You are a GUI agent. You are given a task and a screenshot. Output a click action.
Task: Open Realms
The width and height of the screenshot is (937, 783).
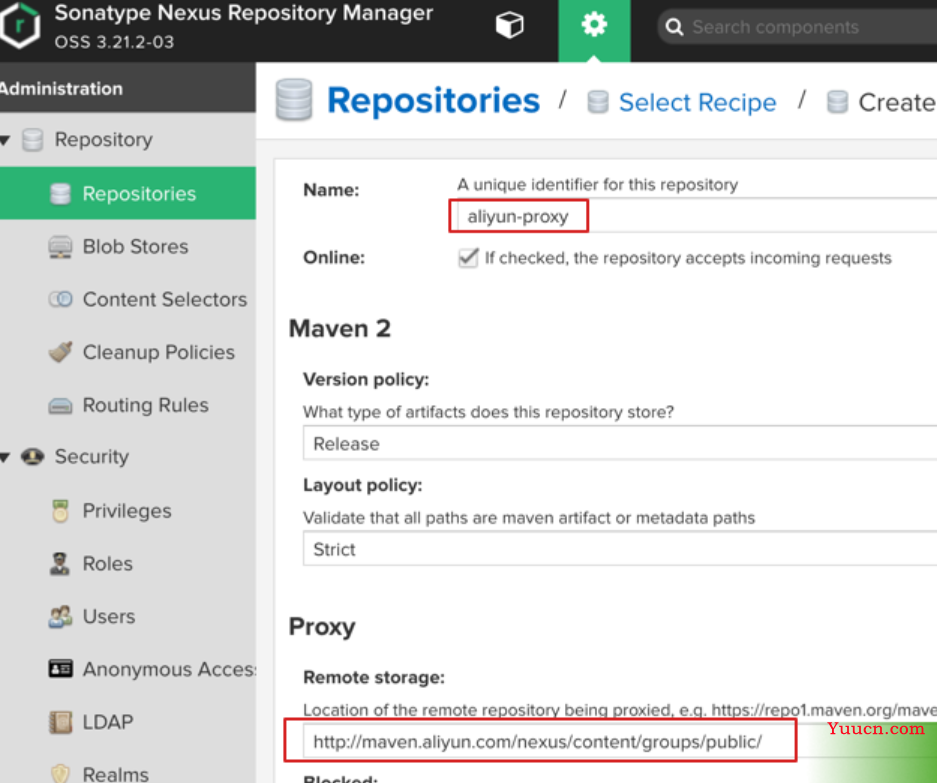tap(115, 774)
